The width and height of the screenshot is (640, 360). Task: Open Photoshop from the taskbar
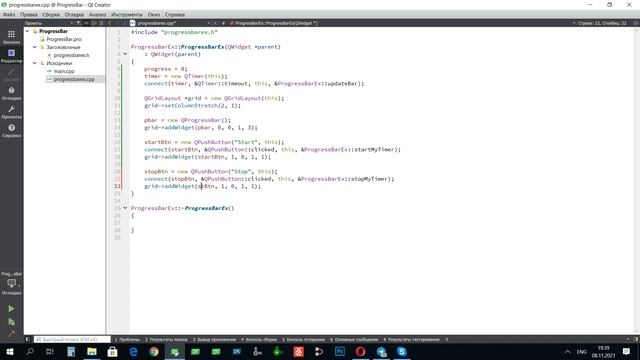(x=340, y=351)
